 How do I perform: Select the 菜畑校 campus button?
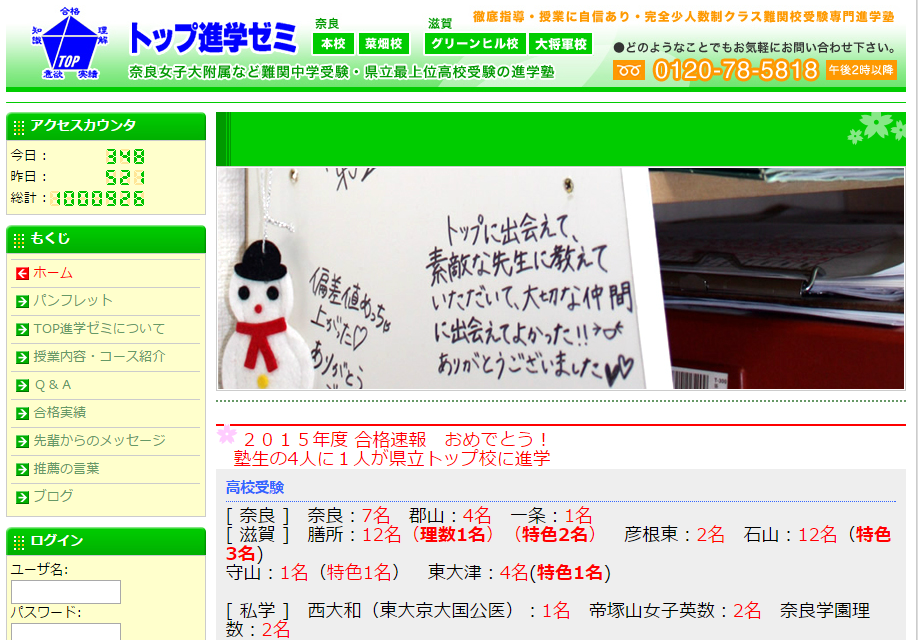click(384, 44)
